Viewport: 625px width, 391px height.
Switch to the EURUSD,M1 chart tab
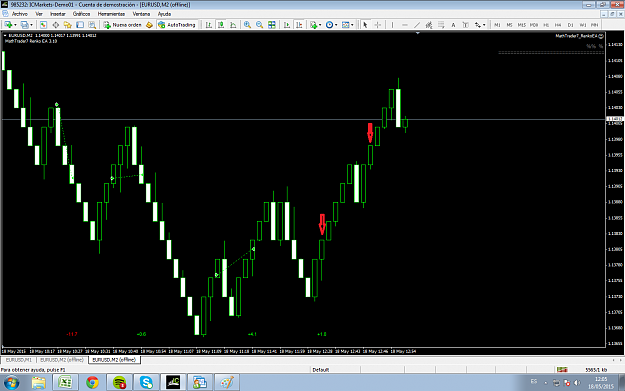[19, 360]
